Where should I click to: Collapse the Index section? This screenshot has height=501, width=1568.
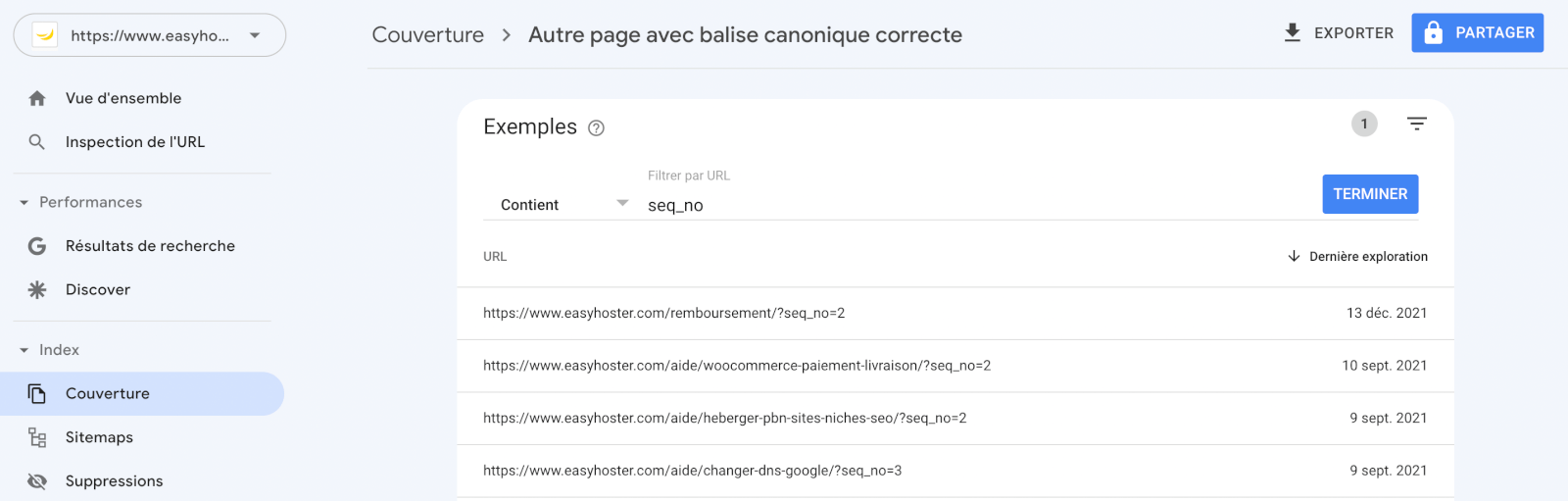tap(24, 350)
